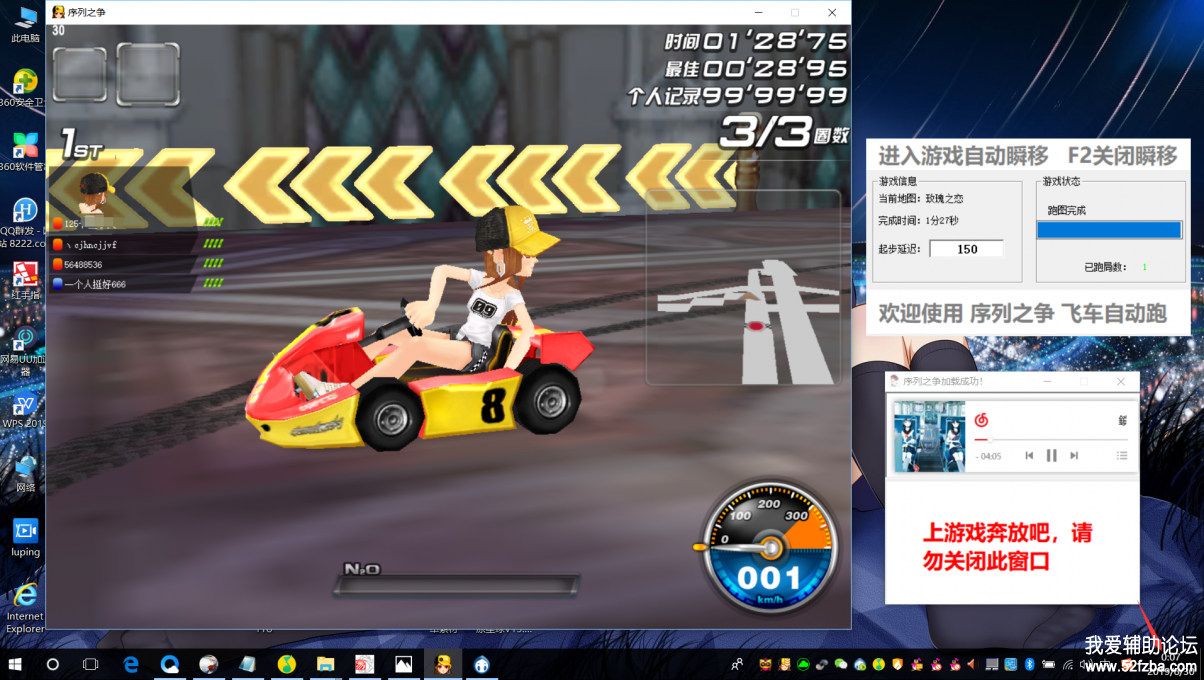Click the album cover thumbnail

pyautogui.click(x=929, y=436)
